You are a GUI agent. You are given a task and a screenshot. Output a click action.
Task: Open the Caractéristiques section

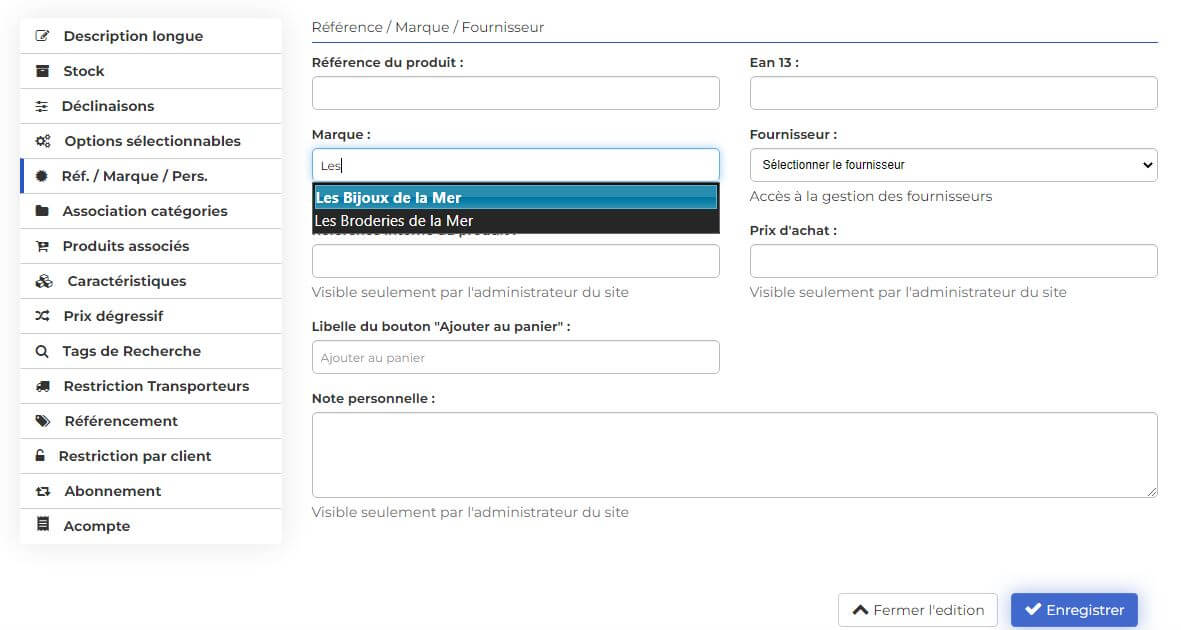point(126,281)
